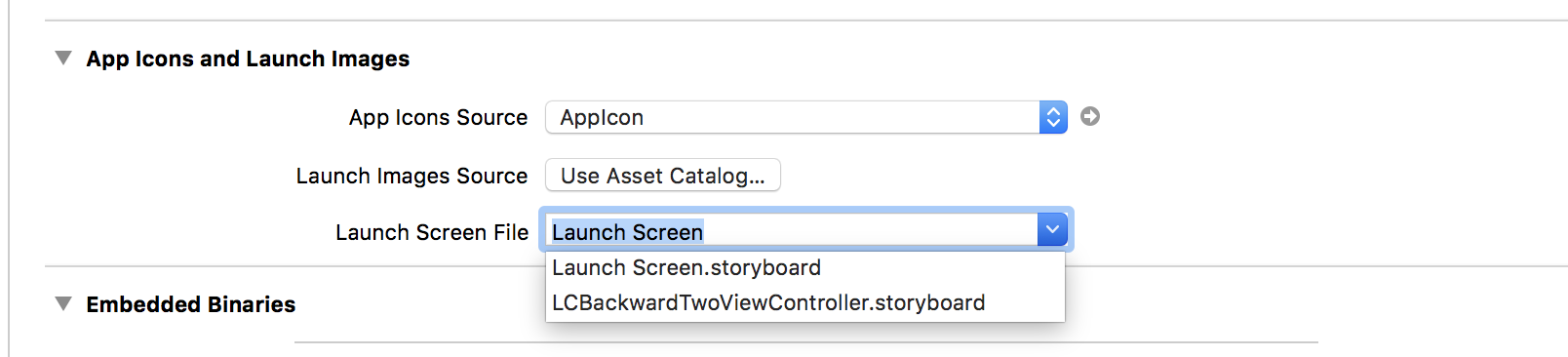Viewport: 1568px width, 357px height.
Task: Click the AppIcon text in the source selector
Action: (602, 117)
